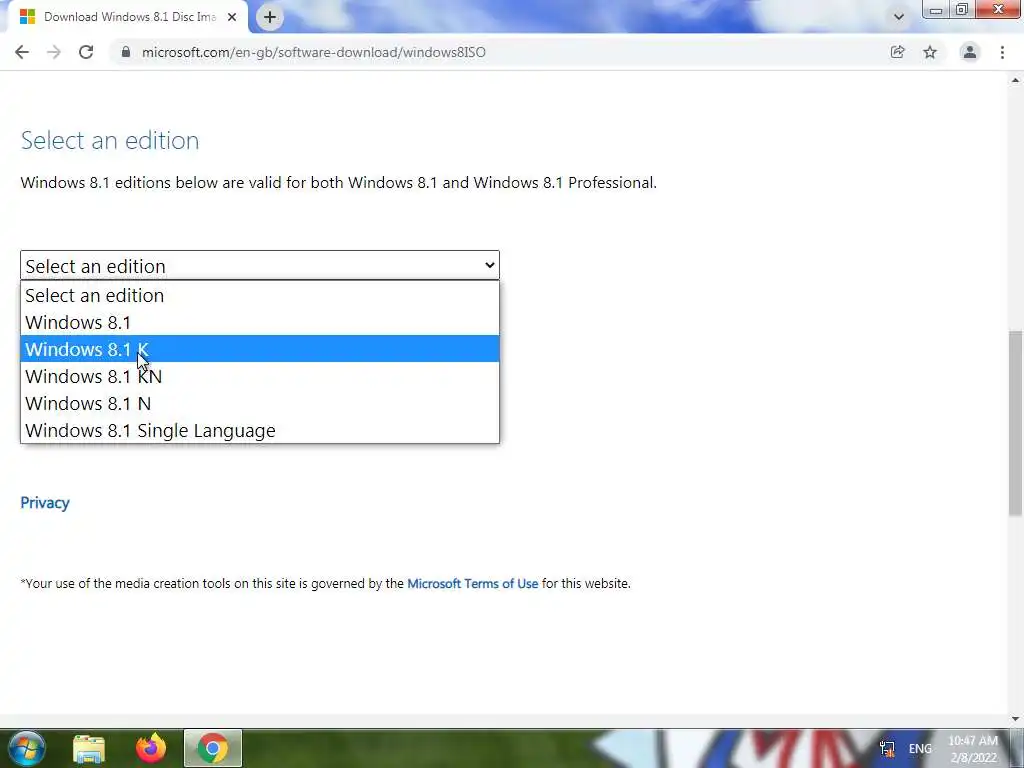1024x768 pixels.
Task: Reload the current page
Action: point(86,52)
